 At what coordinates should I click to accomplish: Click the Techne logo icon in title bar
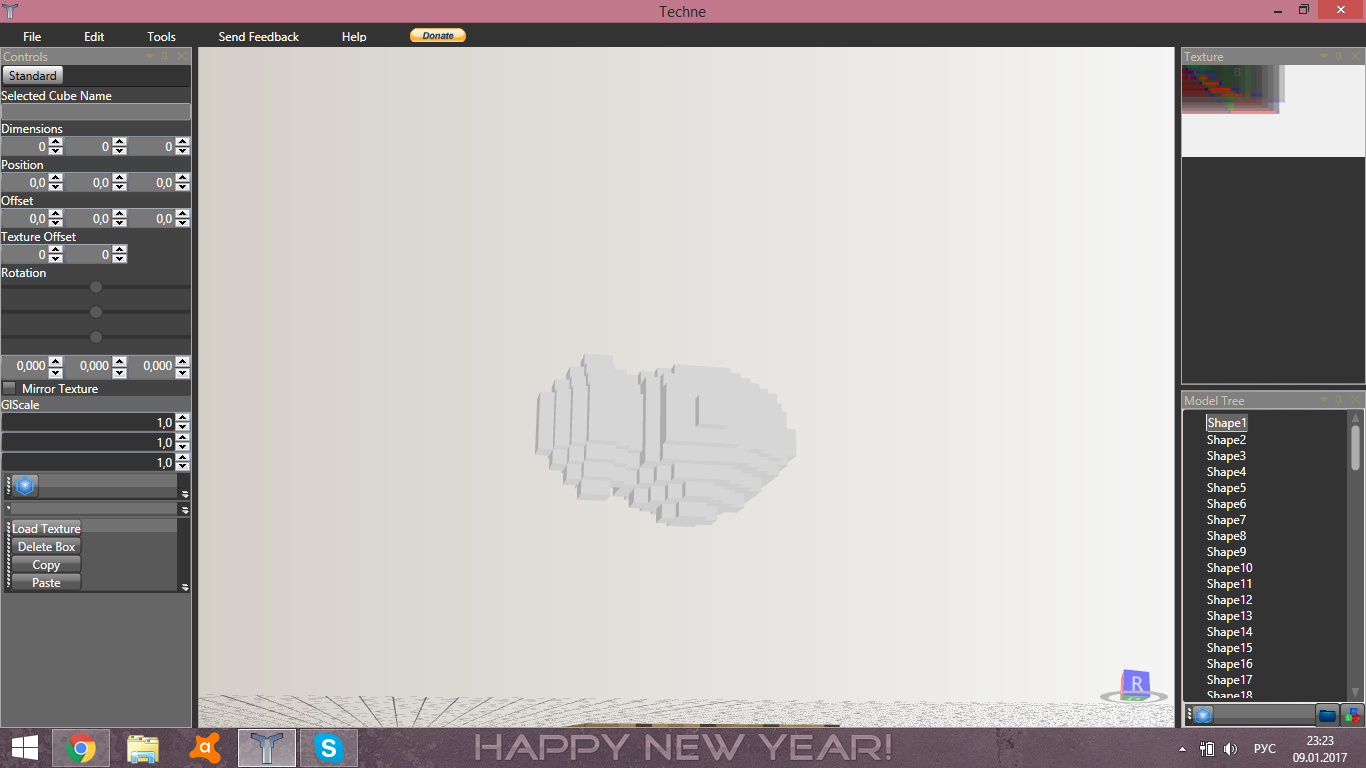(11, 11)
